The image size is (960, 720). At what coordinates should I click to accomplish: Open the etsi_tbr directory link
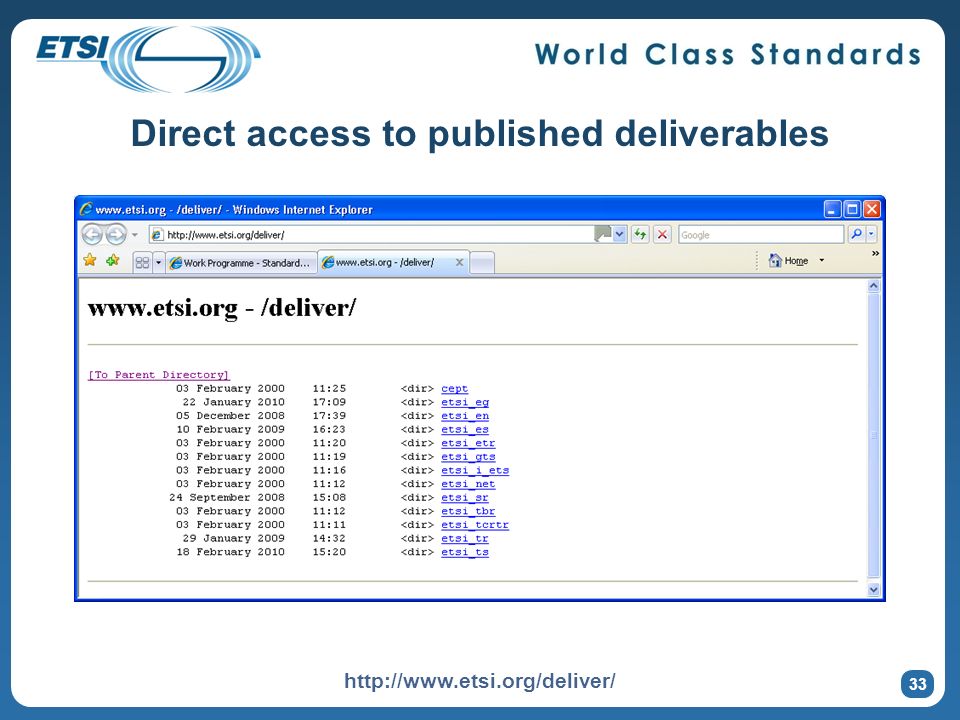(x=468, y=511)
